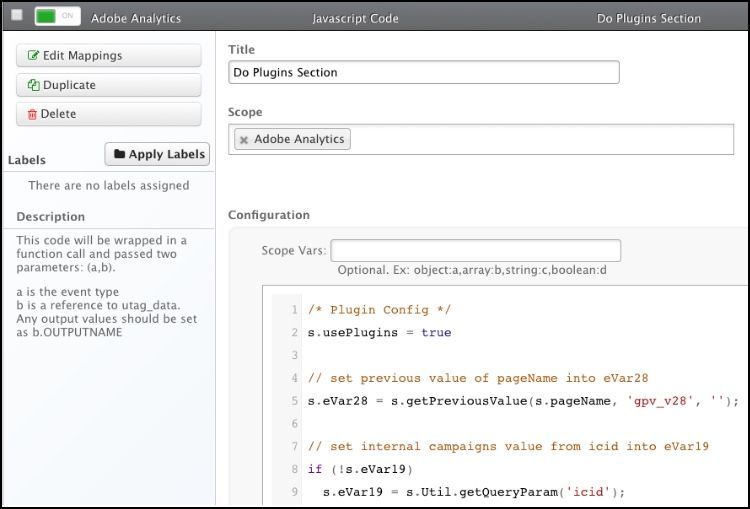Delete this extension
Screen dimensions: 750x509
[x=108, y=114]
